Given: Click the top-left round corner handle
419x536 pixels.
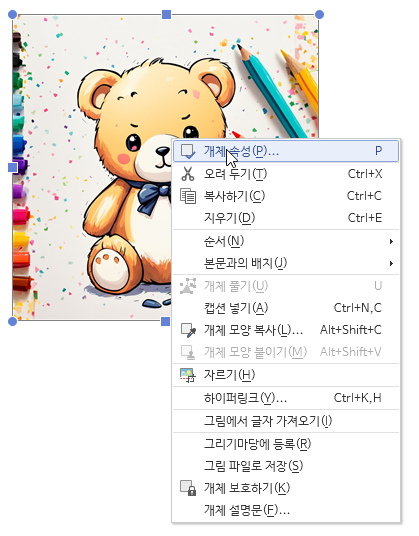Looking at the screenshot, I should pyautogui.click(x=12, y=14).
